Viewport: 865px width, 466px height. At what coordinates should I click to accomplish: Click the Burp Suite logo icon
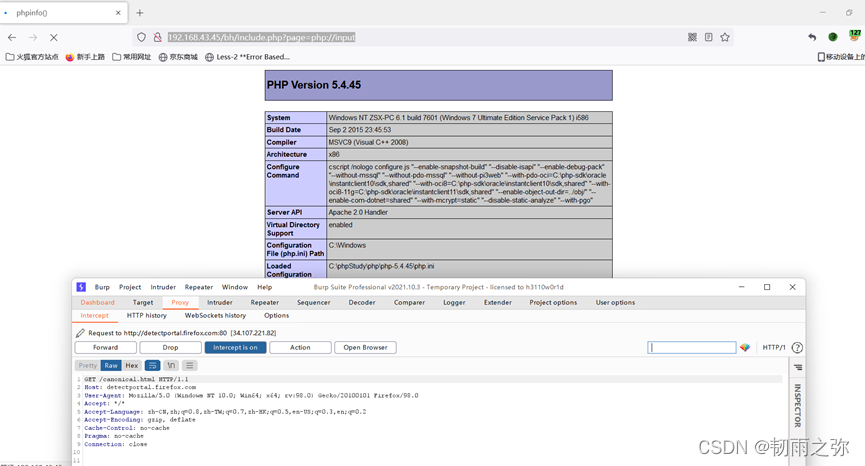pos(81,287)
